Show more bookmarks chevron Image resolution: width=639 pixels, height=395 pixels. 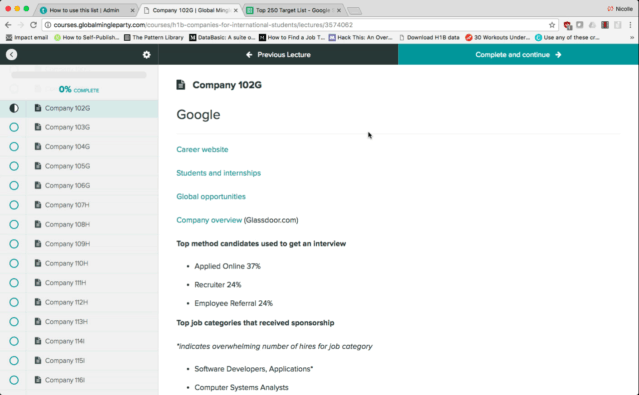coord(632,38)
